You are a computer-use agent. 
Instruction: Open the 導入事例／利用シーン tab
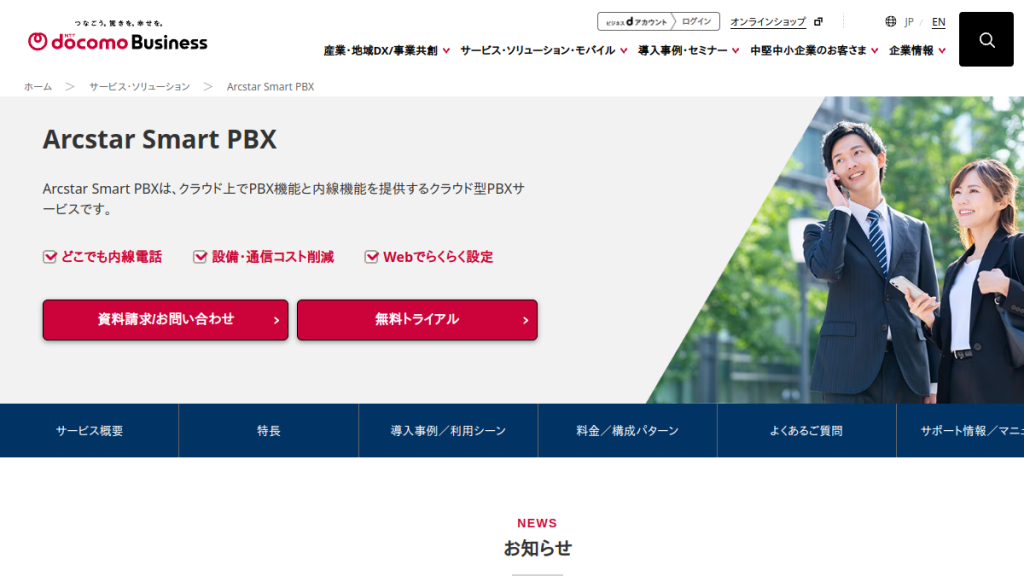coord(448,430)
